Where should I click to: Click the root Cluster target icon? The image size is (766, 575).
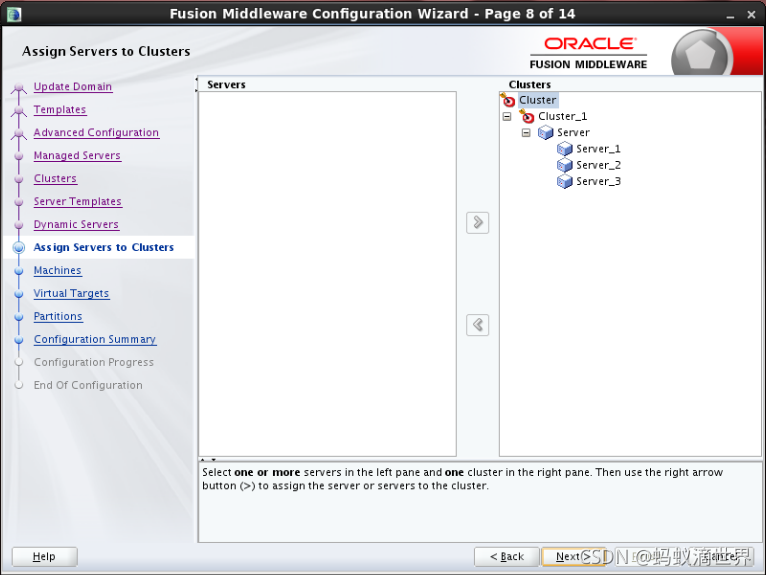508,100
